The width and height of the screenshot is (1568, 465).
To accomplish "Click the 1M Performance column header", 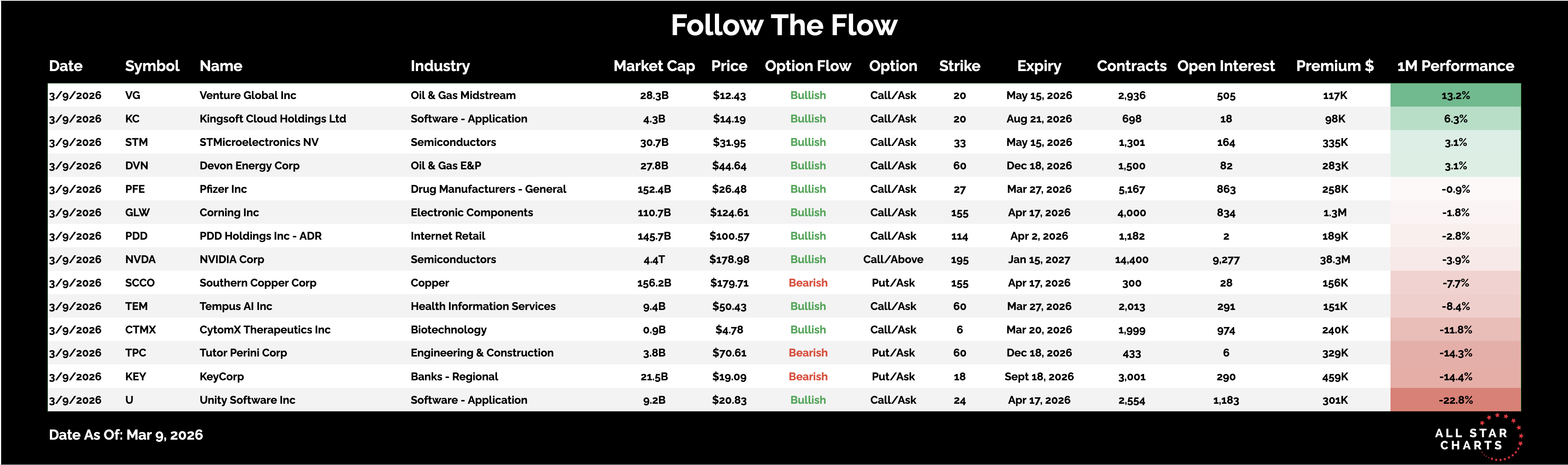I will click(x=1455, y=66).
